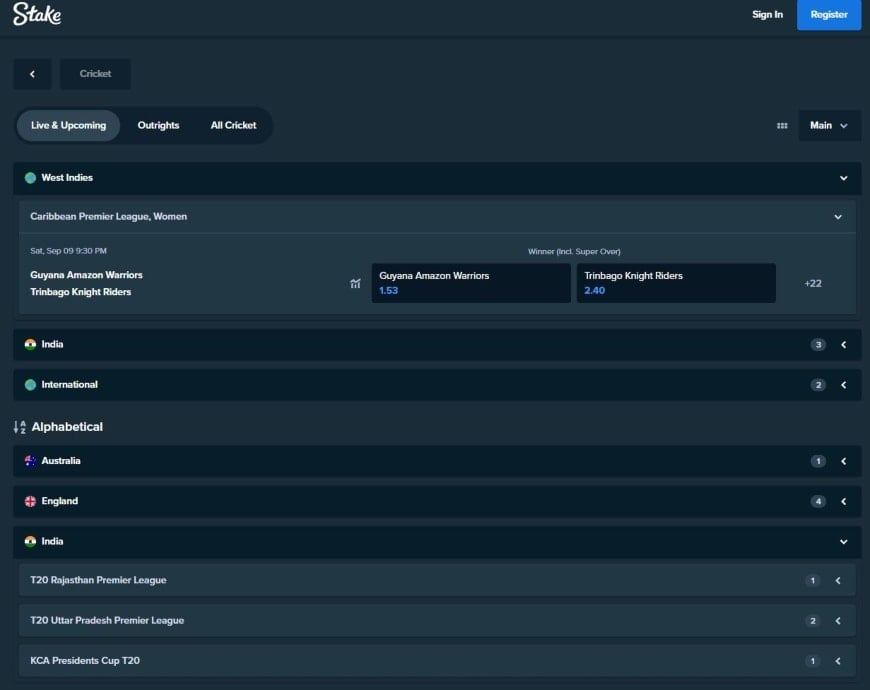Open match statistics via the chart icon
Viewport: 870px width, 690px height.
click(355, 284)
